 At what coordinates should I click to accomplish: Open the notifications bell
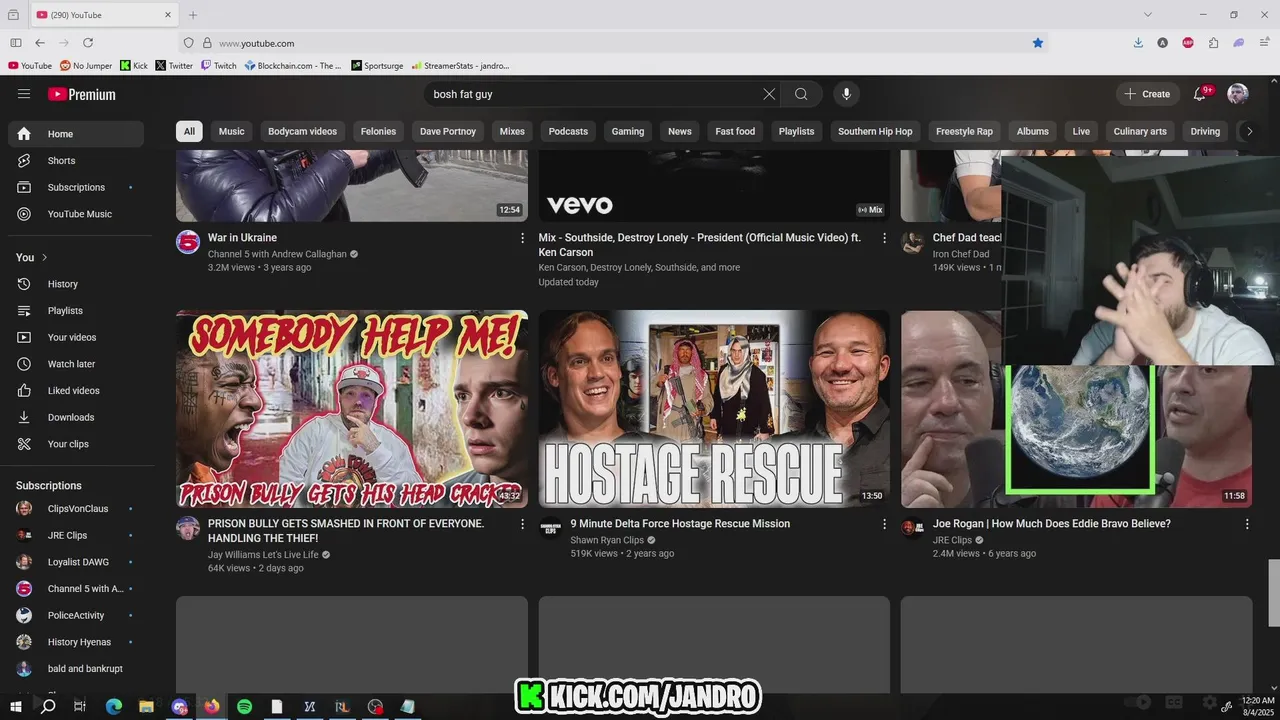coord(1199,94)
